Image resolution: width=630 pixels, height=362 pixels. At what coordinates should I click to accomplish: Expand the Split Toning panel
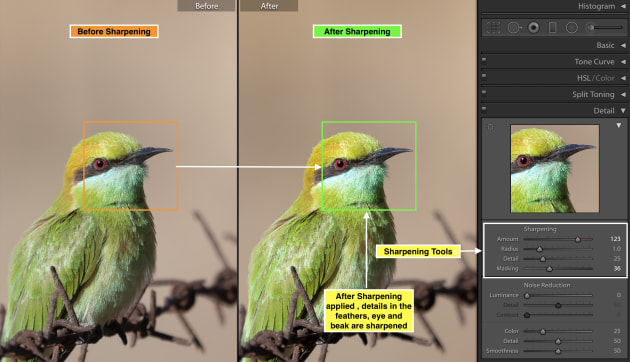[x=623, y=94]
